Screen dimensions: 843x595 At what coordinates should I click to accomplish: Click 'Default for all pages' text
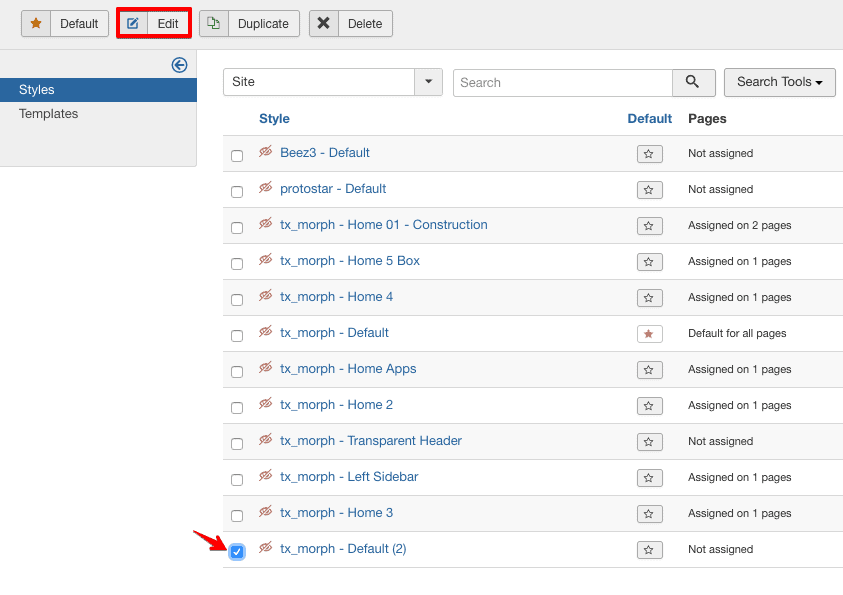(737, 333)
